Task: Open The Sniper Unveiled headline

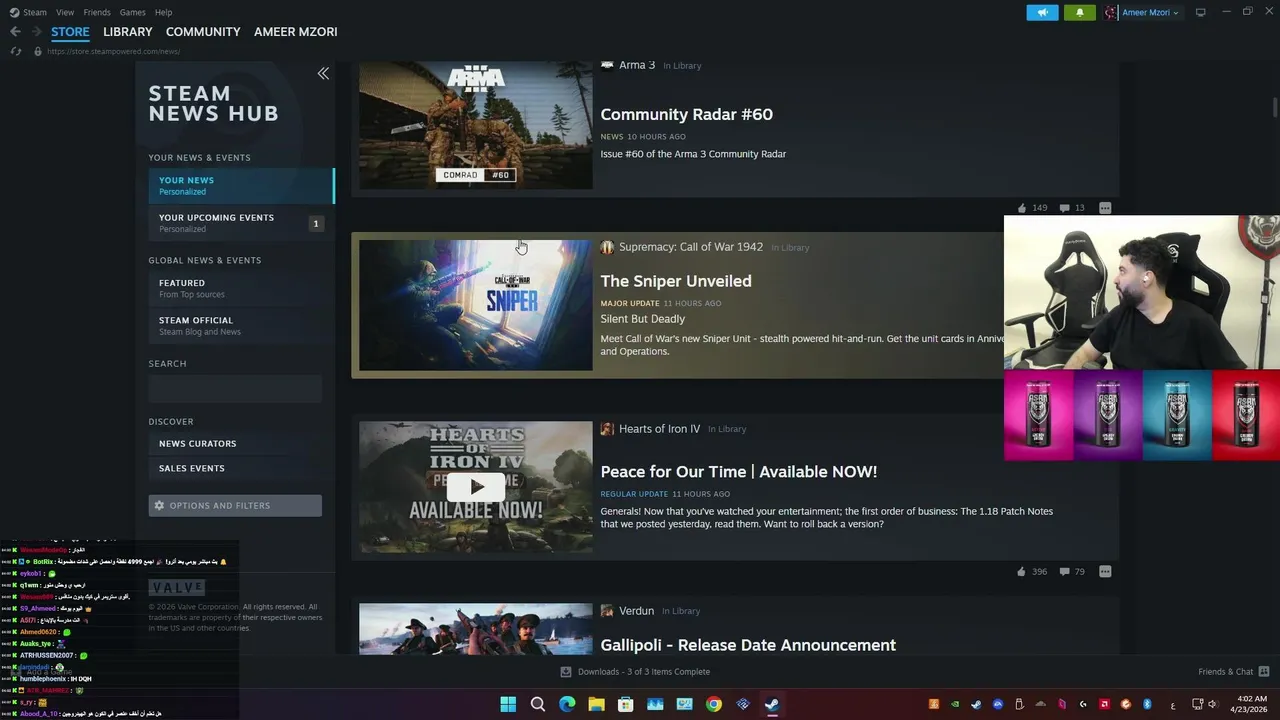Action: click(x=676, y=281)
